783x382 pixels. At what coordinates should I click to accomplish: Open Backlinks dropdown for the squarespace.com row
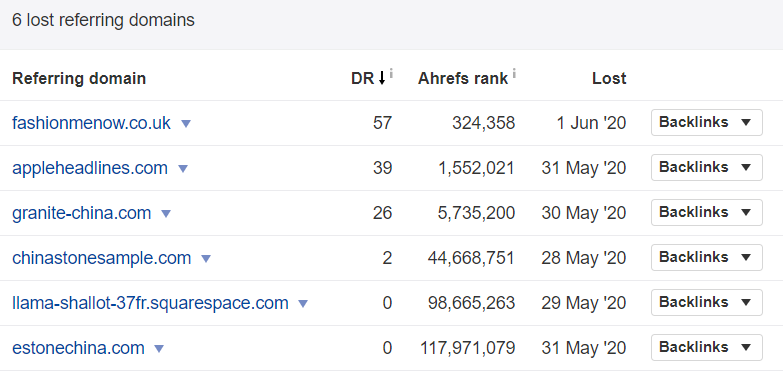pos(707,302)
